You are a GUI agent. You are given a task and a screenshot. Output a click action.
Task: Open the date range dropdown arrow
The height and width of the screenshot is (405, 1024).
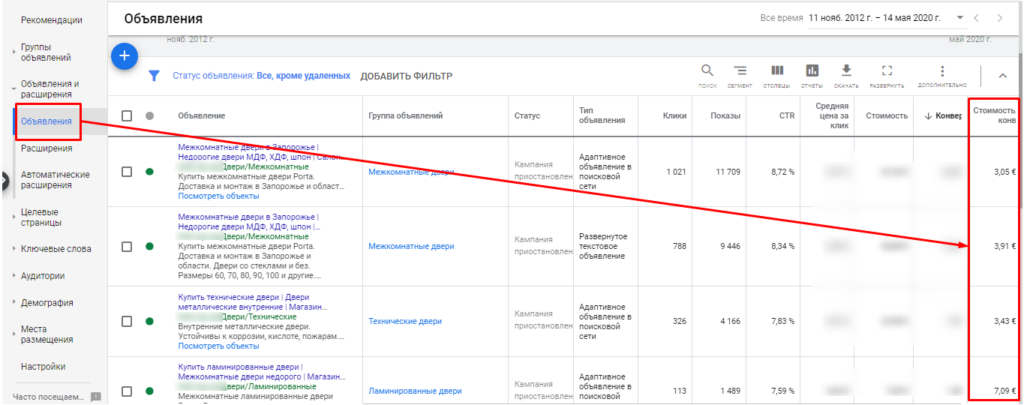[960, 18]
